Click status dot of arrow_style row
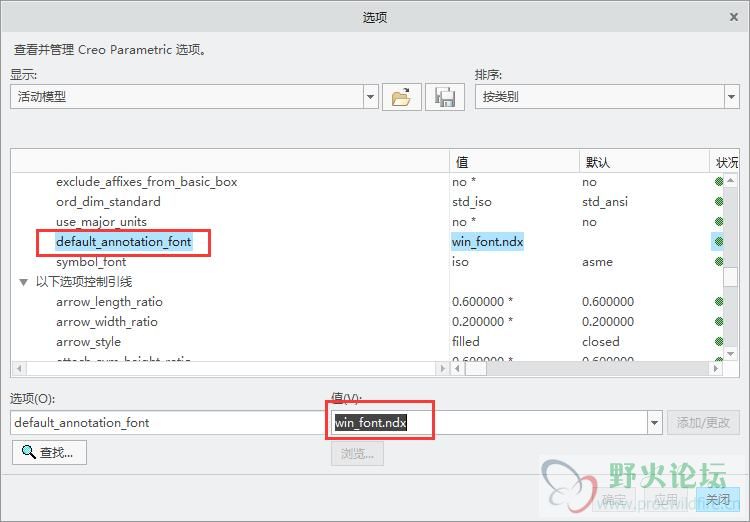This screenshot has height=522, width=750. tap(718, 342)
